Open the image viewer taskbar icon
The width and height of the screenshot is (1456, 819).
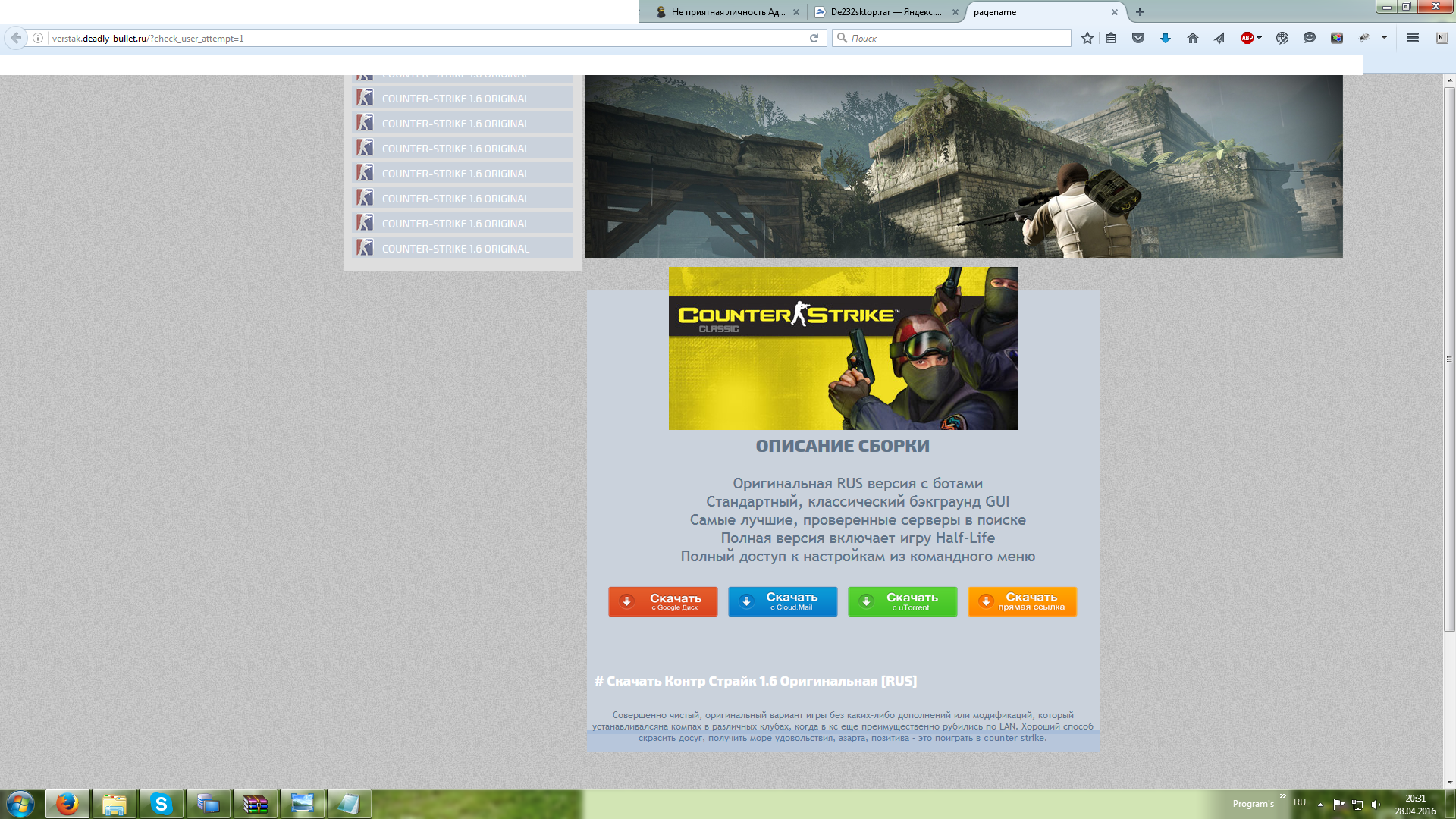[x=303, y=804]
